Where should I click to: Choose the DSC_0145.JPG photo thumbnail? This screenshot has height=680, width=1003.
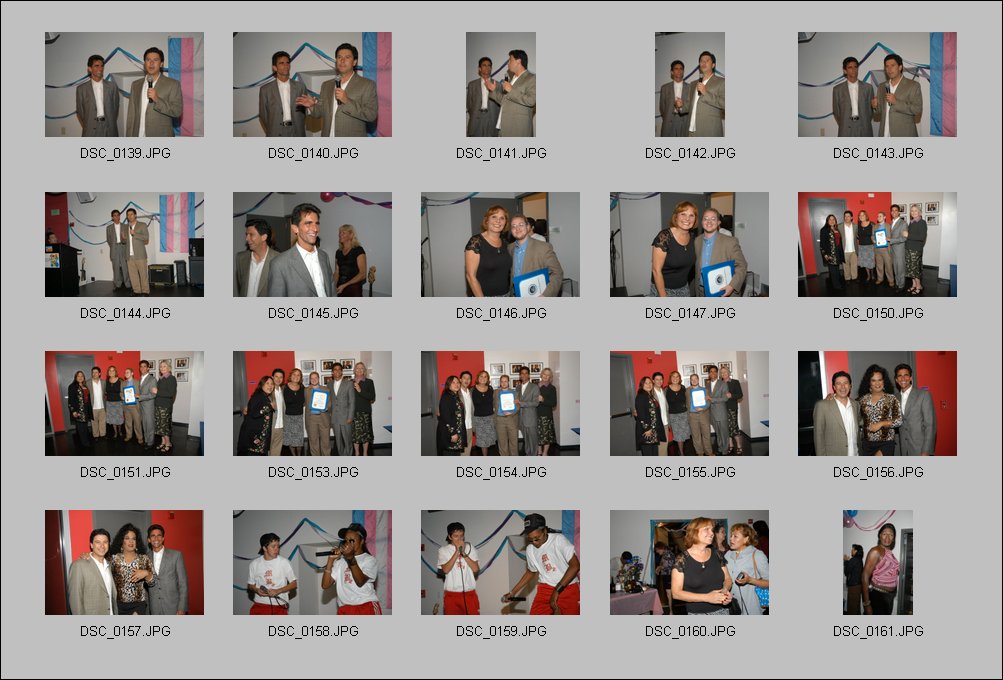(x=312, y=244)
